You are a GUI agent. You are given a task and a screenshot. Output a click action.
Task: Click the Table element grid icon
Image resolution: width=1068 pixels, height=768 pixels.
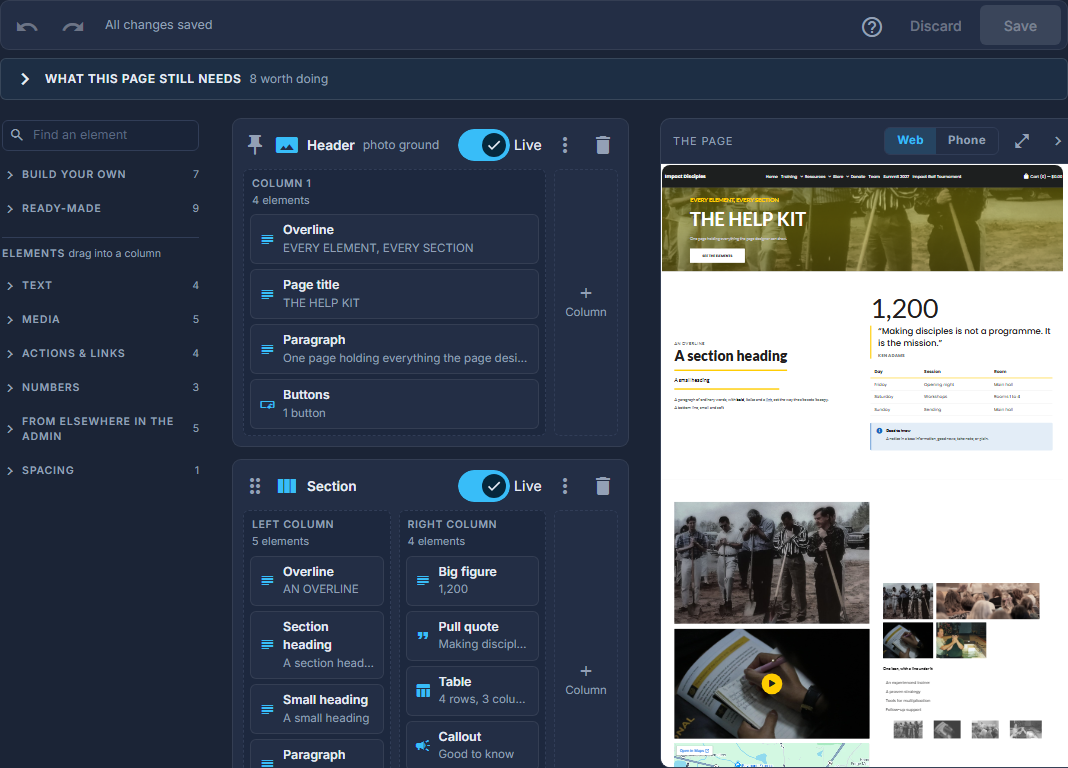(423, 690)
